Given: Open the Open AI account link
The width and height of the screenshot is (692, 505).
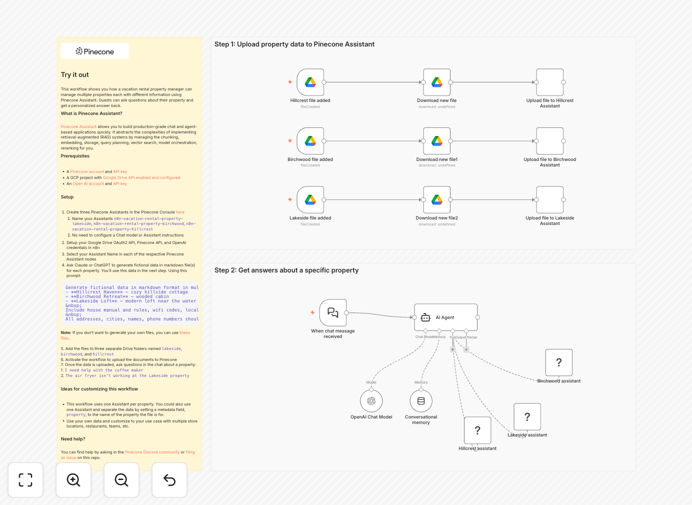Looking at the screenshot, I should [x=88, y=184].
